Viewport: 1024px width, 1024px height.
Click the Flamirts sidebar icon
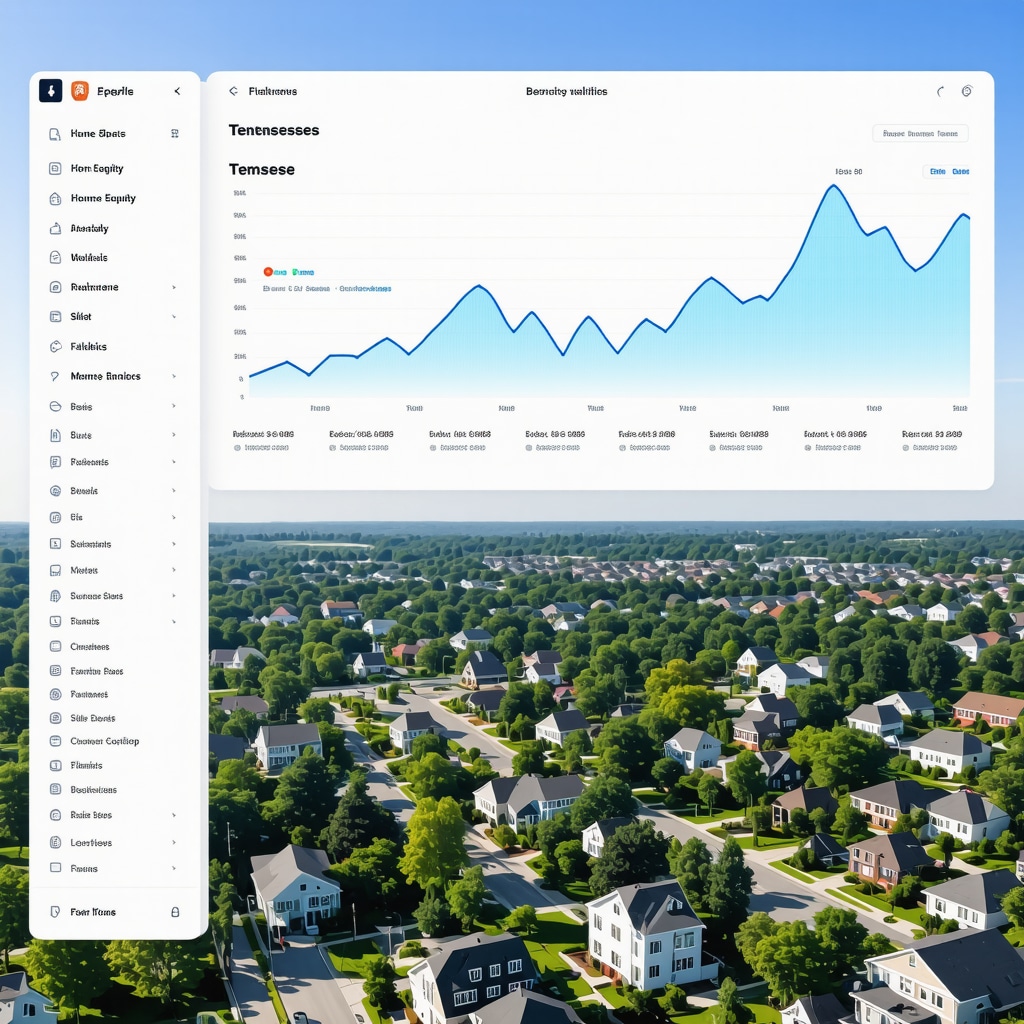click(56, 765)
